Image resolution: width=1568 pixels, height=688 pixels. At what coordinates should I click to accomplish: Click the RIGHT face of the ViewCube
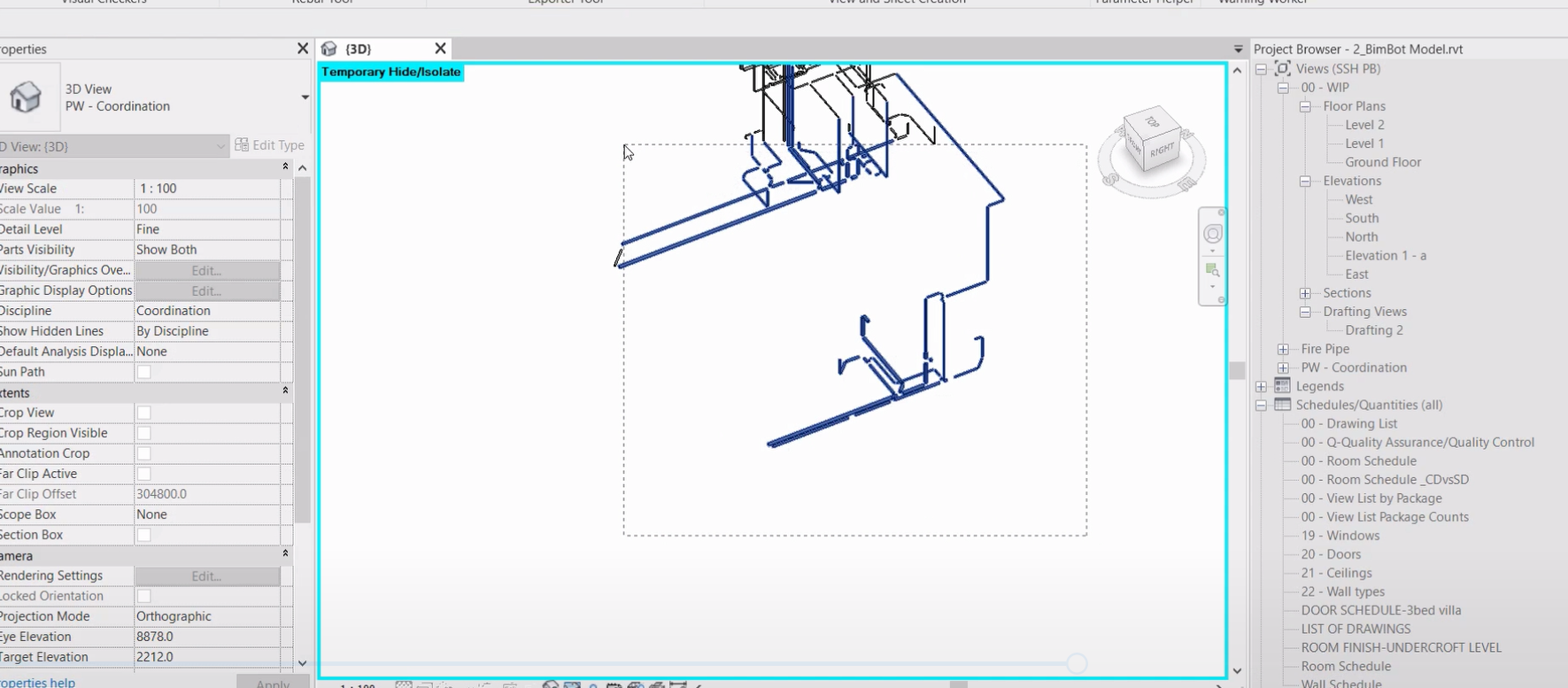click(1162, 151)
